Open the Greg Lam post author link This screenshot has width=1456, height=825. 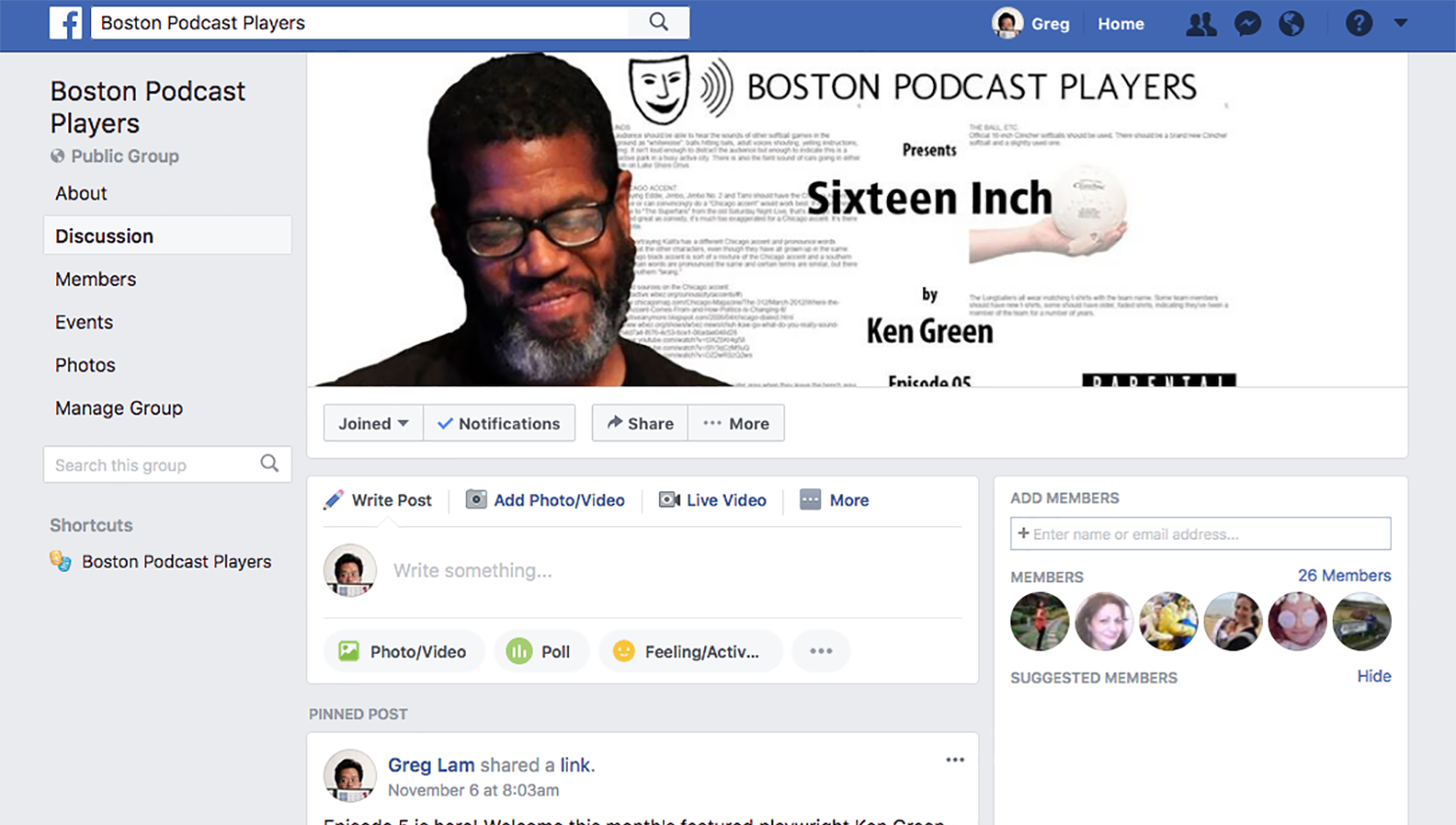pyautogui.click(x=431, y=765)
